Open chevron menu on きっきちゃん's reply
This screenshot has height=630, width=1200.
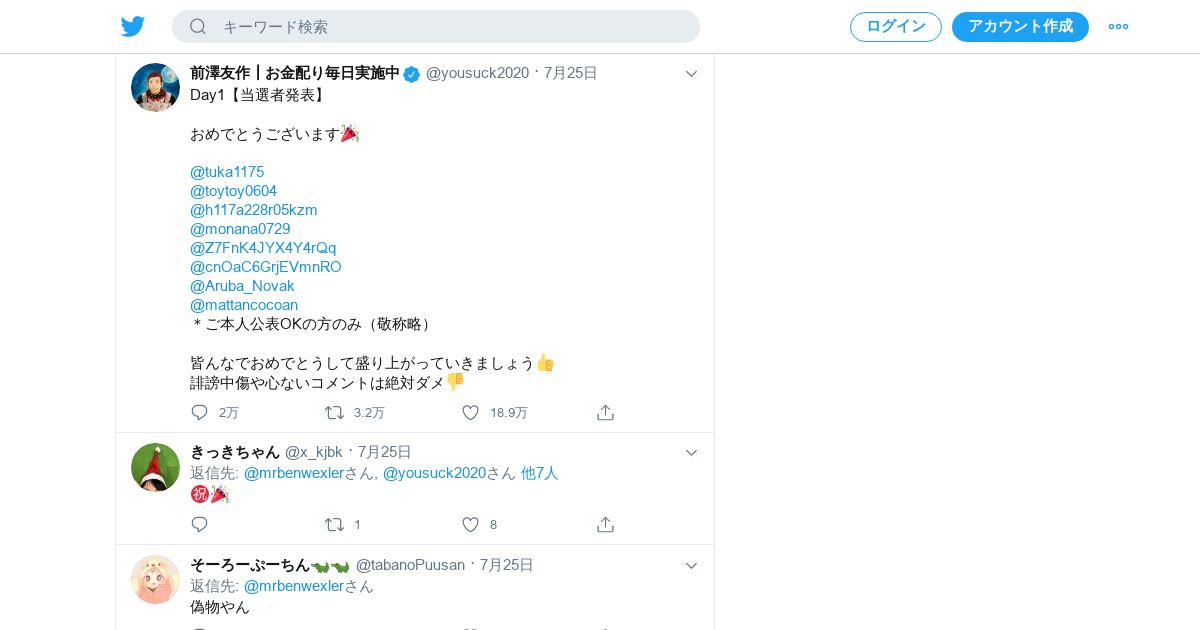coord(691,453)
